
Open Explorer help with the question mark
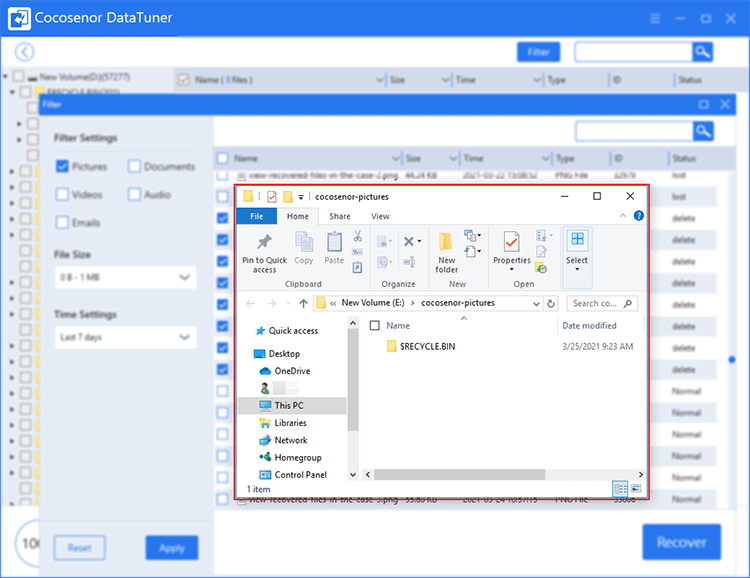[x=639, y=216]
